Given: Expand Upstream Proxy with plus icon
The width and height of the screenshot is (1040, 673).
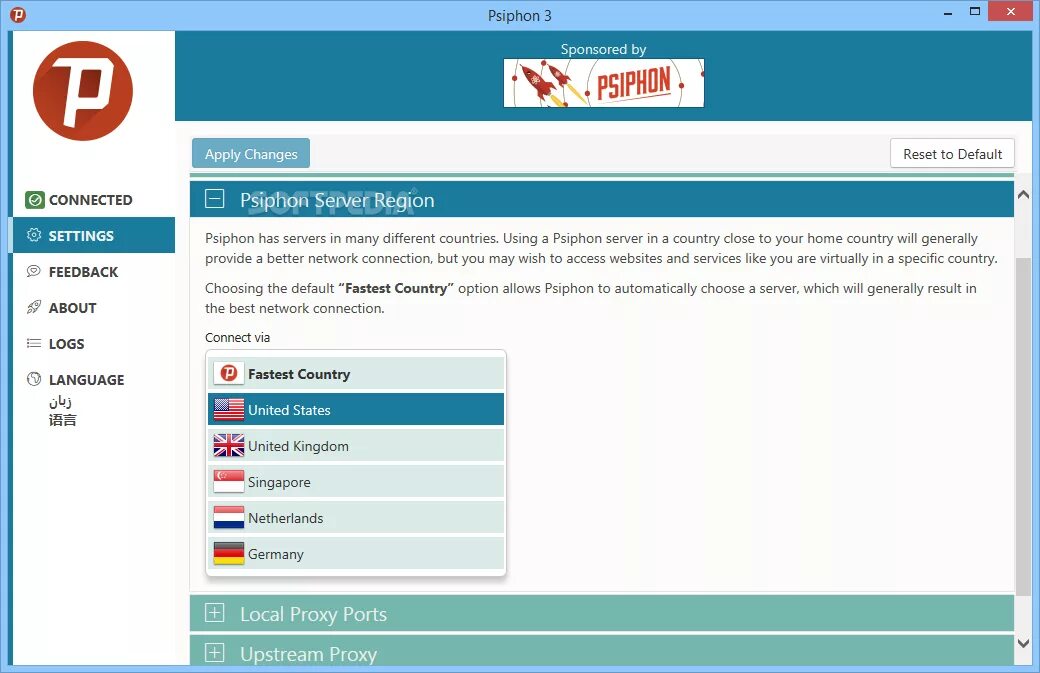Looking at the screenshot, I should tap(214, 652).
